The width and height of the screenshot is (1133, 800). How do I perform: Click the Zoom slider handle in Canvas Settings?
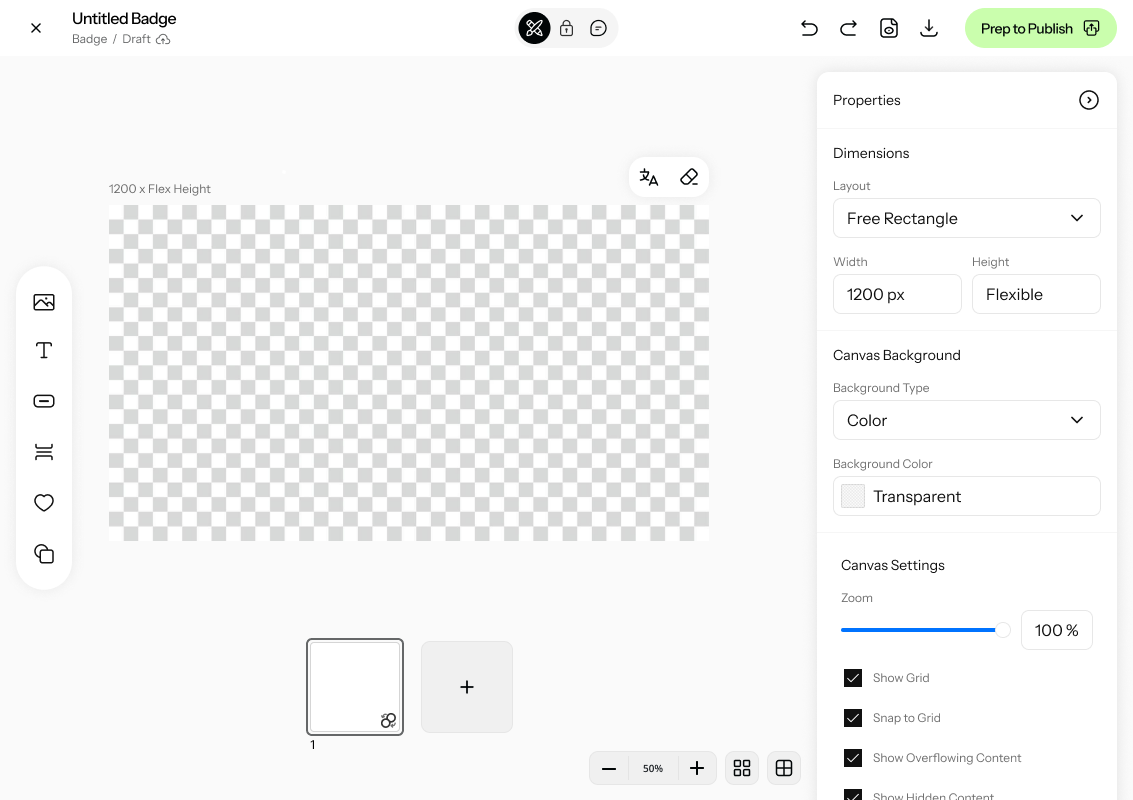pyautogui.click(x=1002, y=630)
